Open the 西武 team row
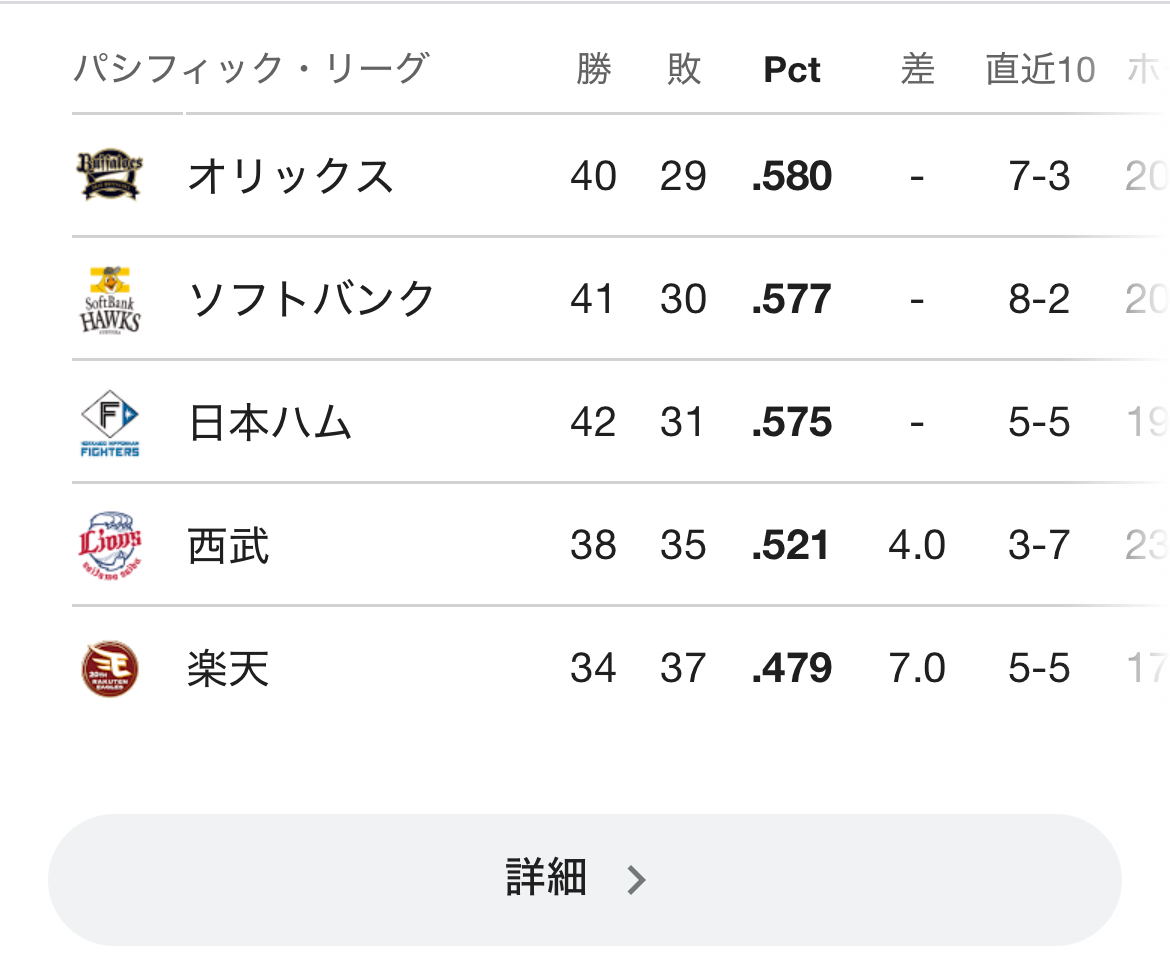Image resolution: width=1170 pixels, height=963 pixels. click(619, 545)
